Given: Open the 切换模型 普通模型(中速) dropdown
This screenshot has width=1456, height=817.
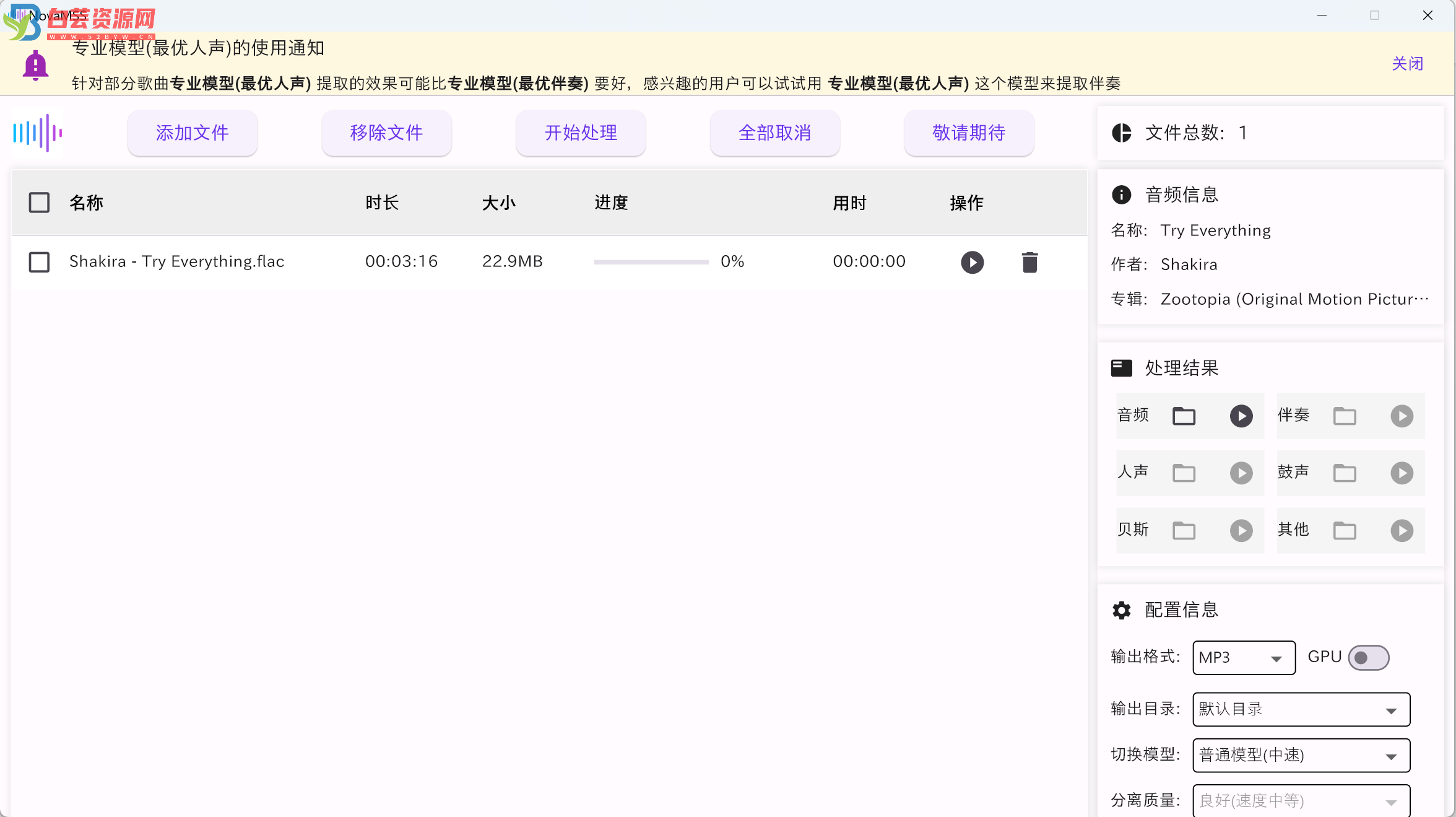Looking at the screenshot, I should (1301, 755).
